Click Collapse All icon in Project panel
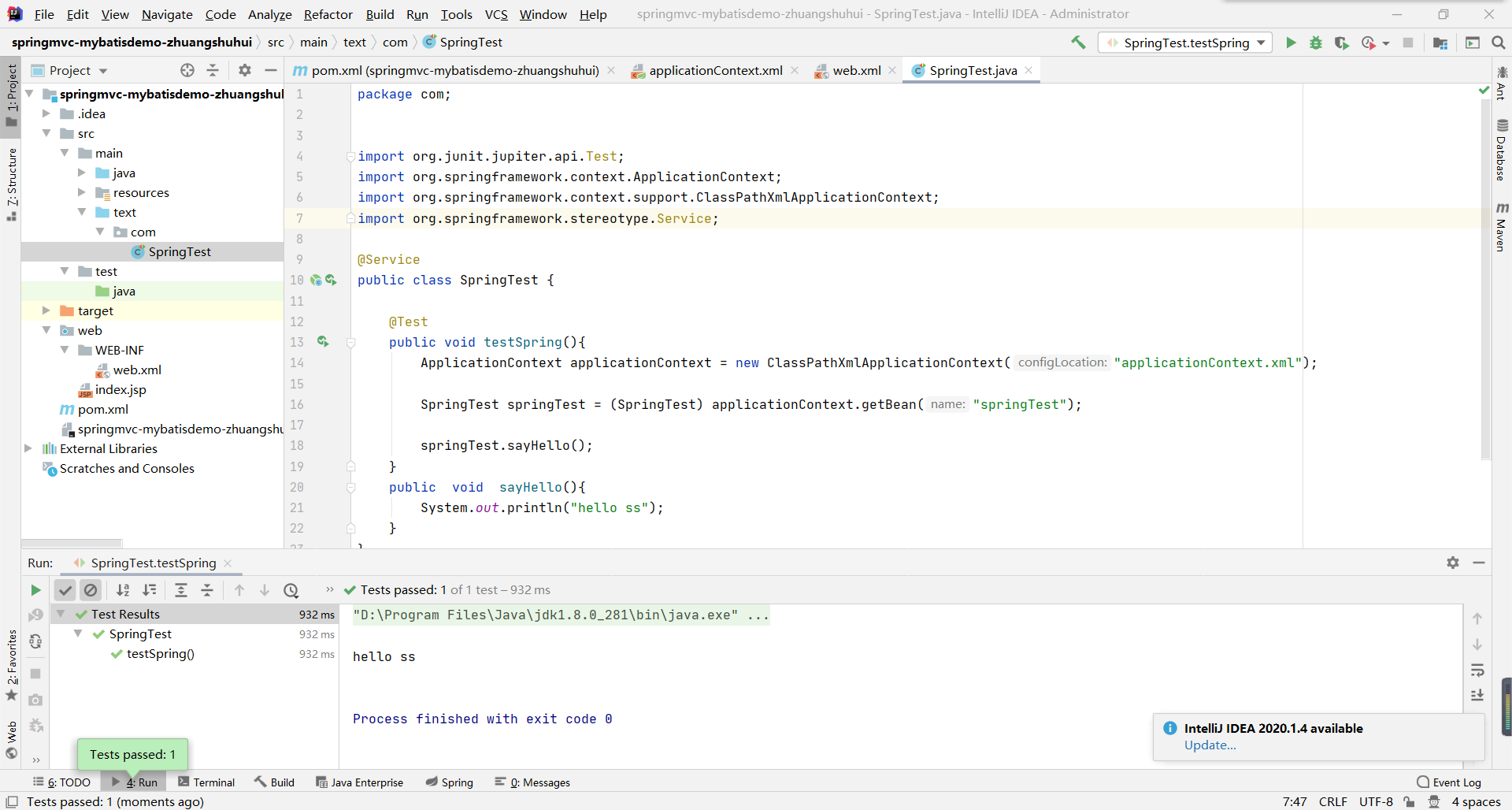The image size is (1512, 810). point(213,70)
